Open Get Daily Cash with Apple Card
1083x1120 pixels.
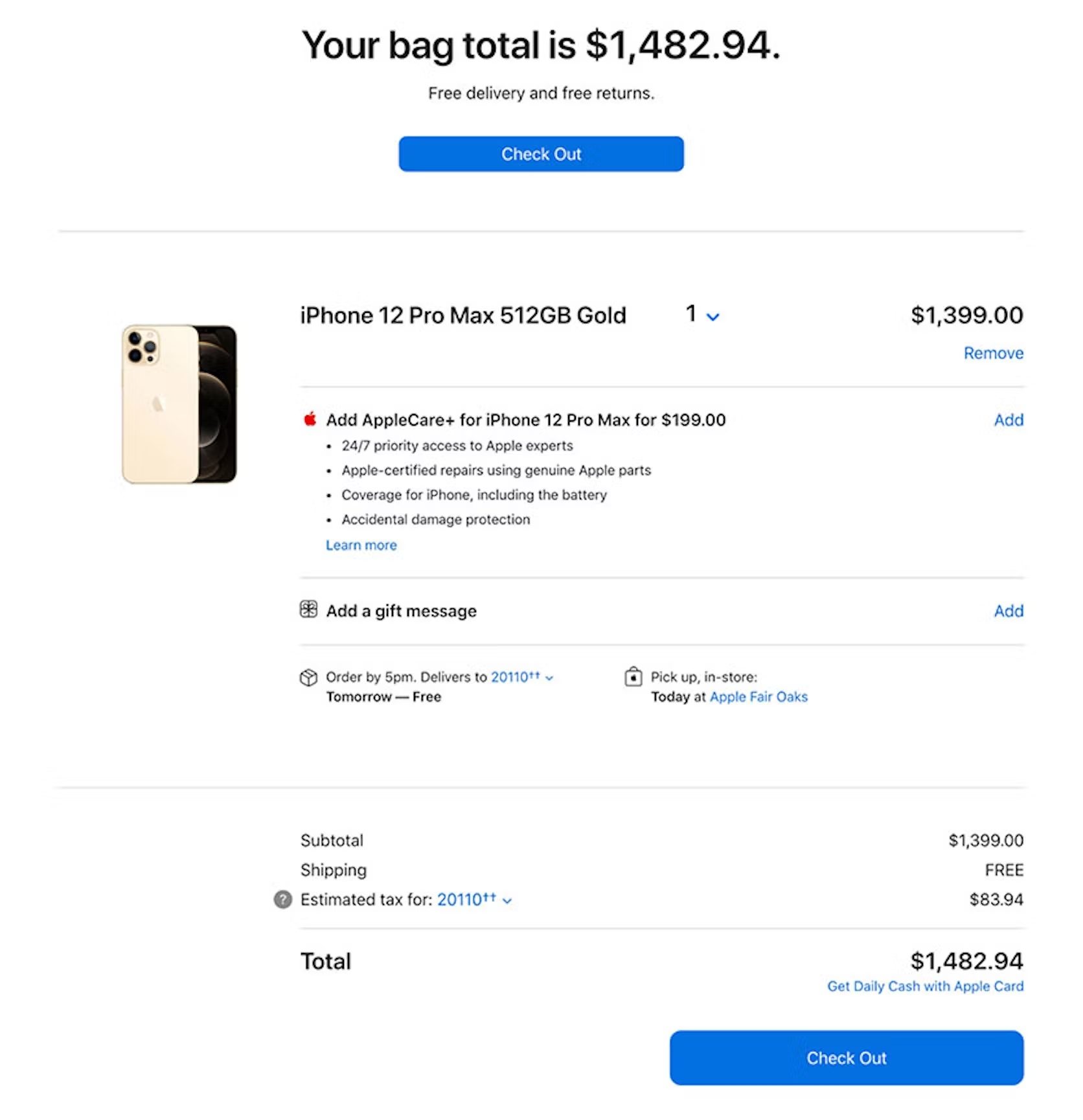pyautogui.click(x=925, y=987)
